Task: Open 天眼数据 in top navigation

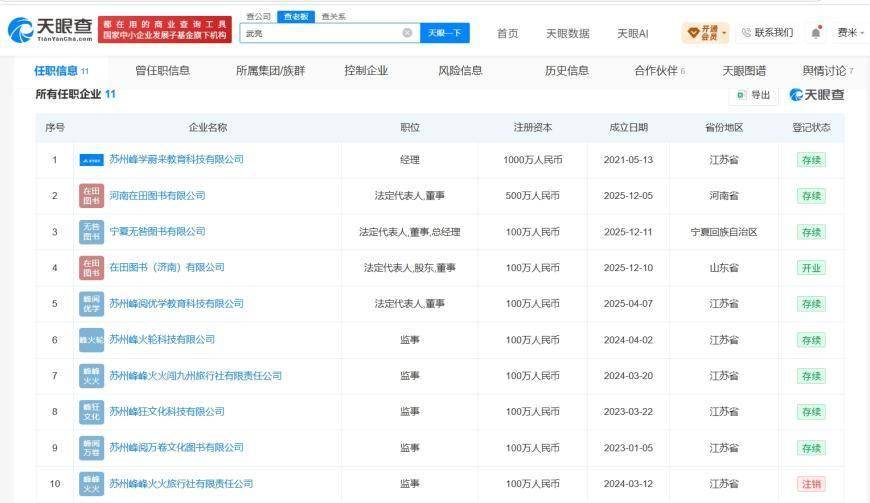Action: click(568, 33)
